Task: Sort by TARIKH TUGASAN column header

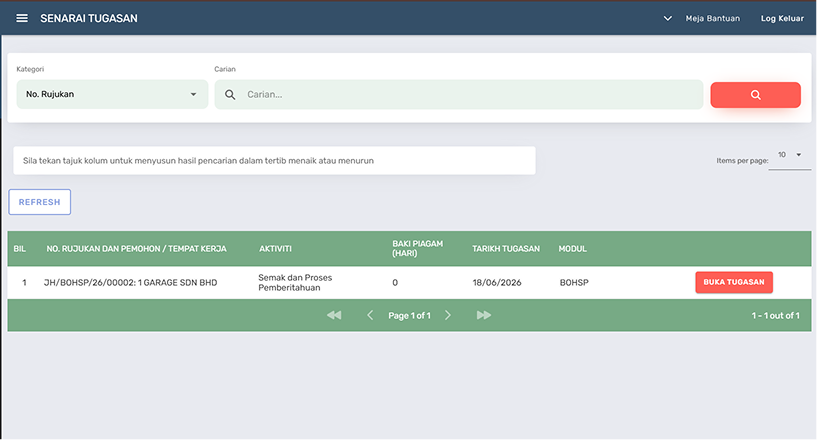Action: coord(506,249)
